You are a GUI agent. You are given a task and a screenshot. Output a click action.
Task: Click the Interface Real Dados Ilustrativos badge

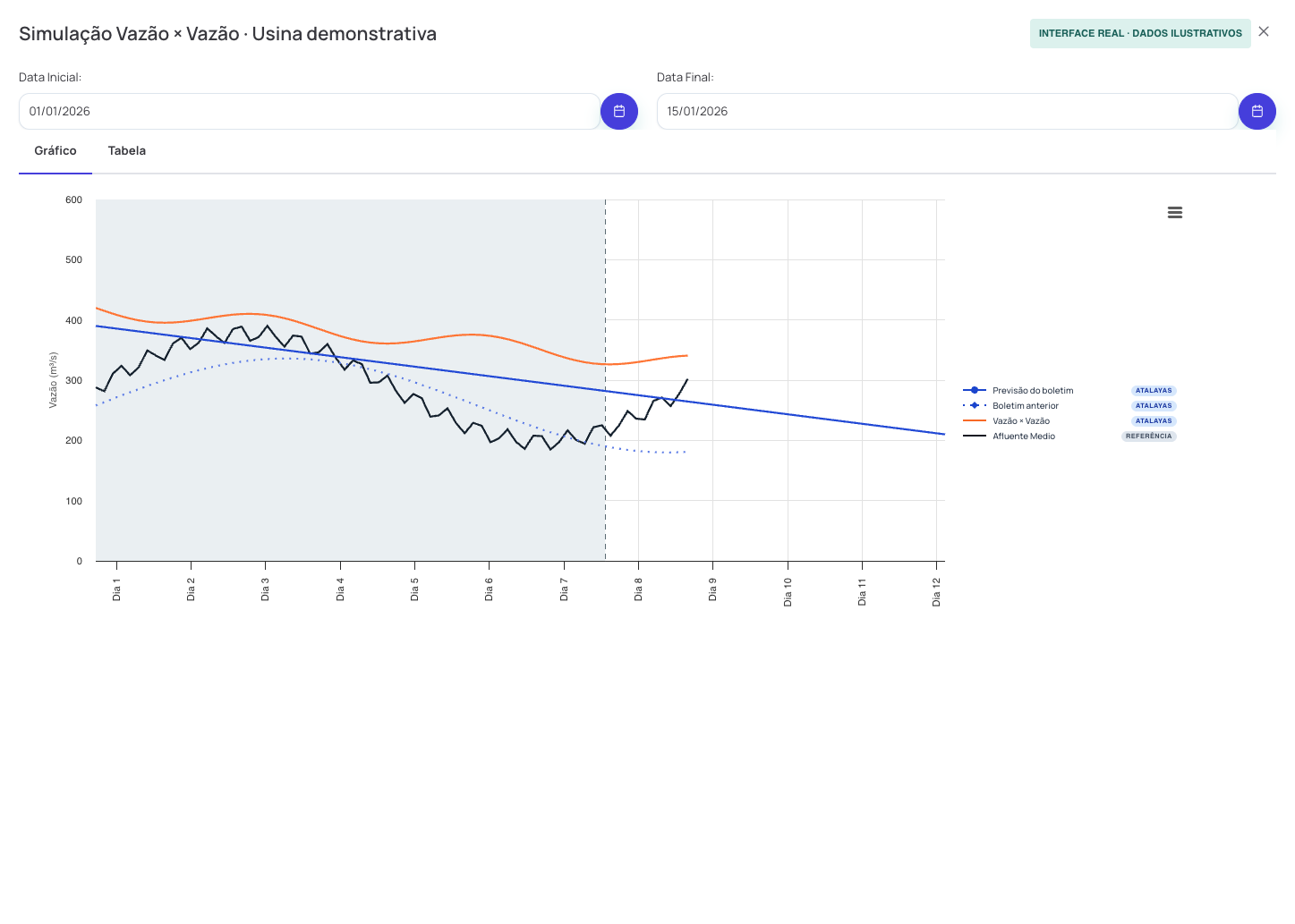pyautogui.click(x=1140, y=33)
